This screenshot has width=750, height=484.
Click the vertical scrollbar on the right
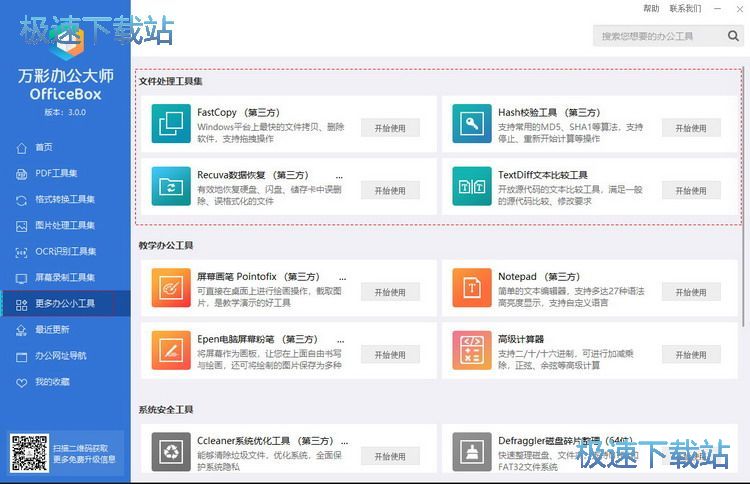pos(742,197)
